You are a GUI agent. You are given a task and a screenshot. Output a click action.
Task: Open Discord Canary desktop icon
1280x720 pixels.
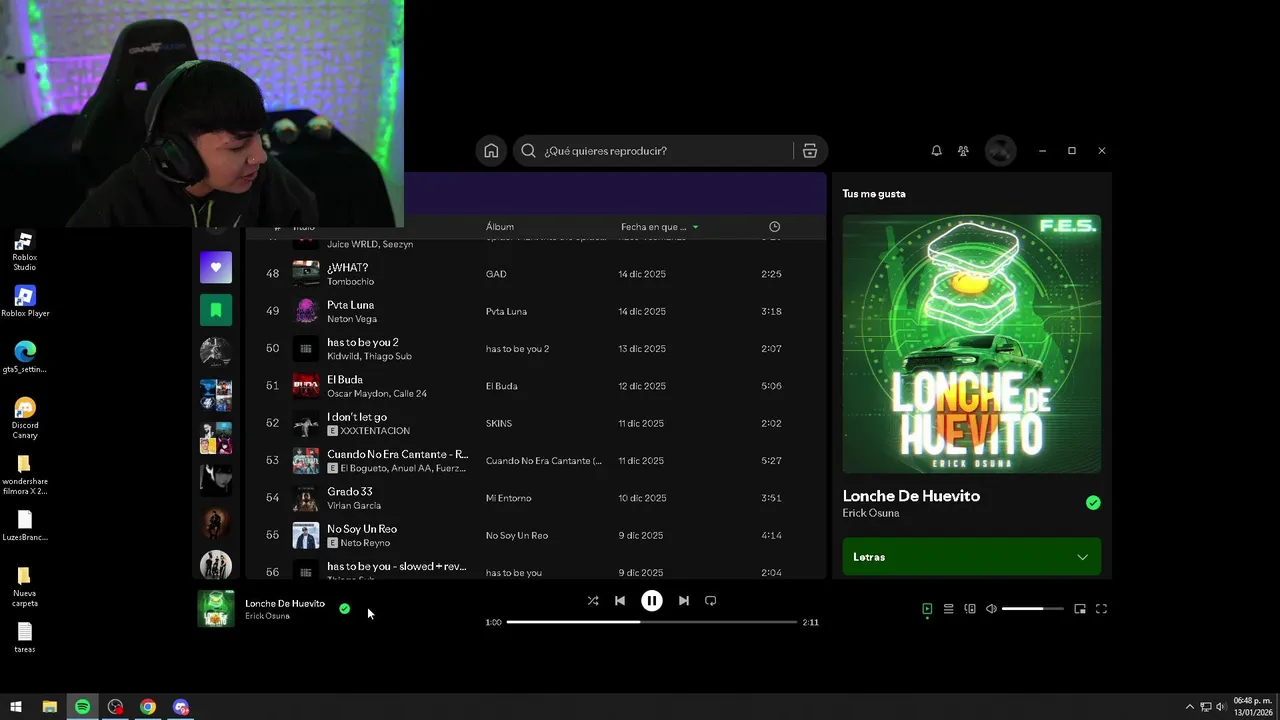point(24,418)
